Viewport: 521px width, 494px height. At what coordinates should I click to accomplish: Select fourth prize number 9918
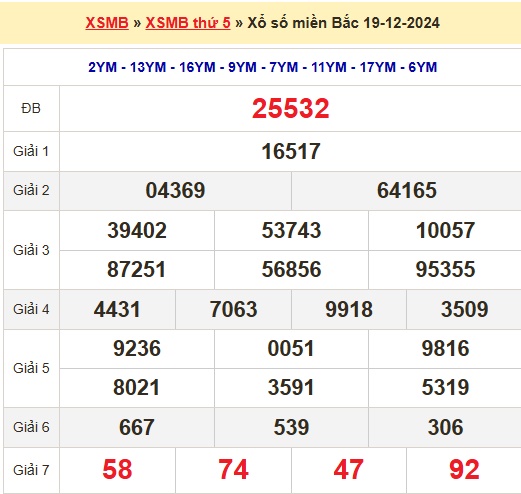[x=349, y=309]
